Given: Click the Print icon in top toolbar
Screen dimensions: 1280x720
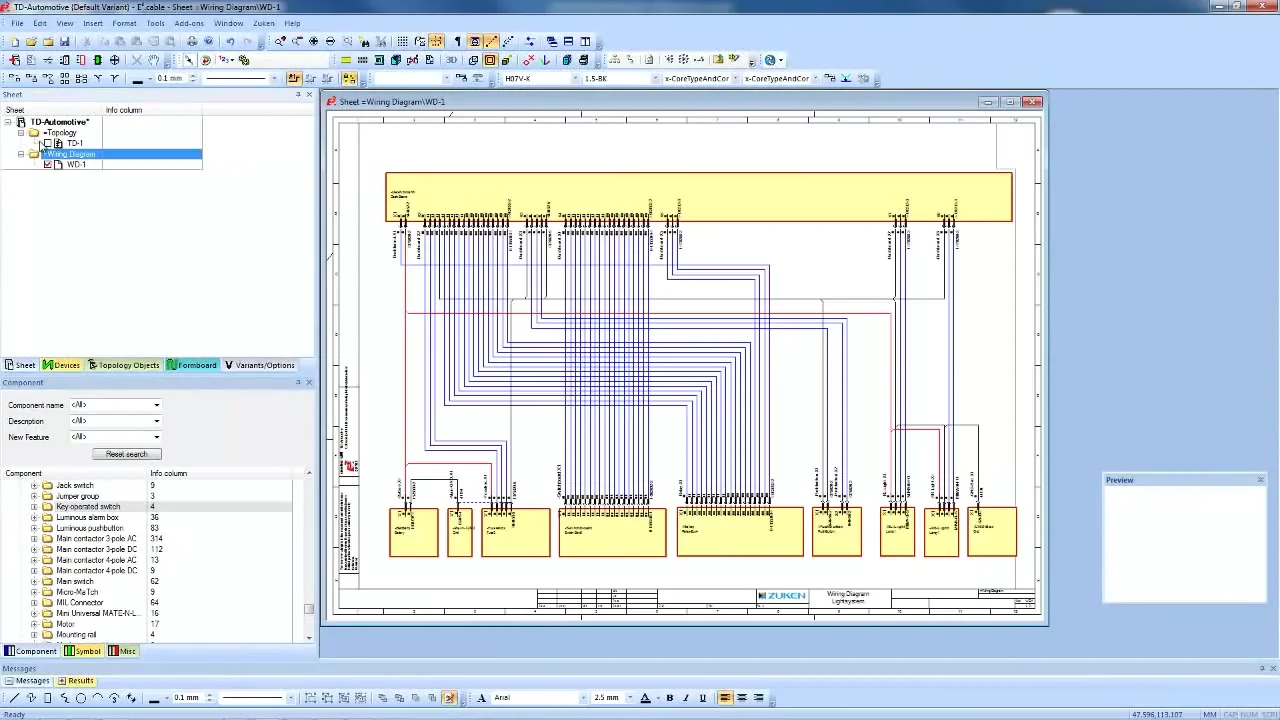Looking at the screenshot, I should click(x=191, y=42).
